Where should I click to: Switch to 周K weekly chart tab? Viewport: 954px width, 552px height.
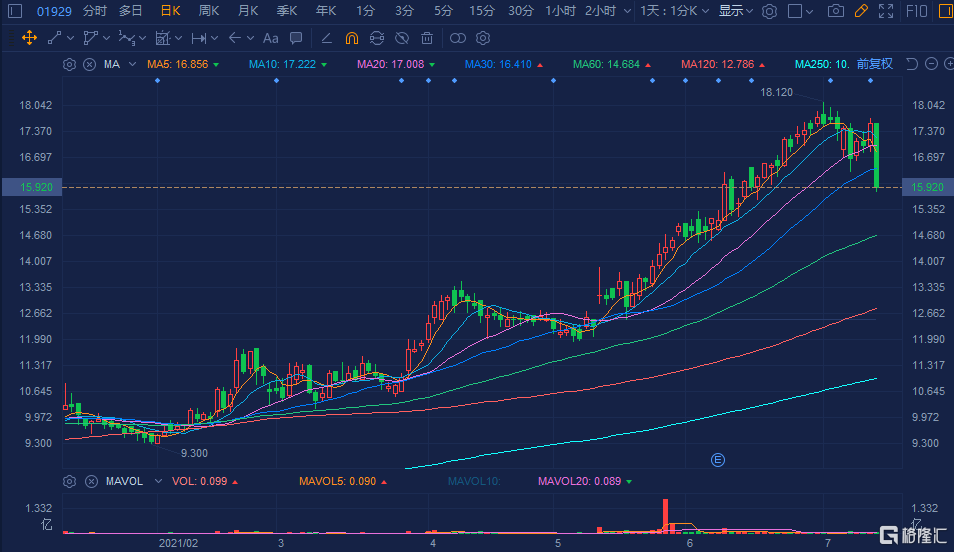[x=208, y=11]
